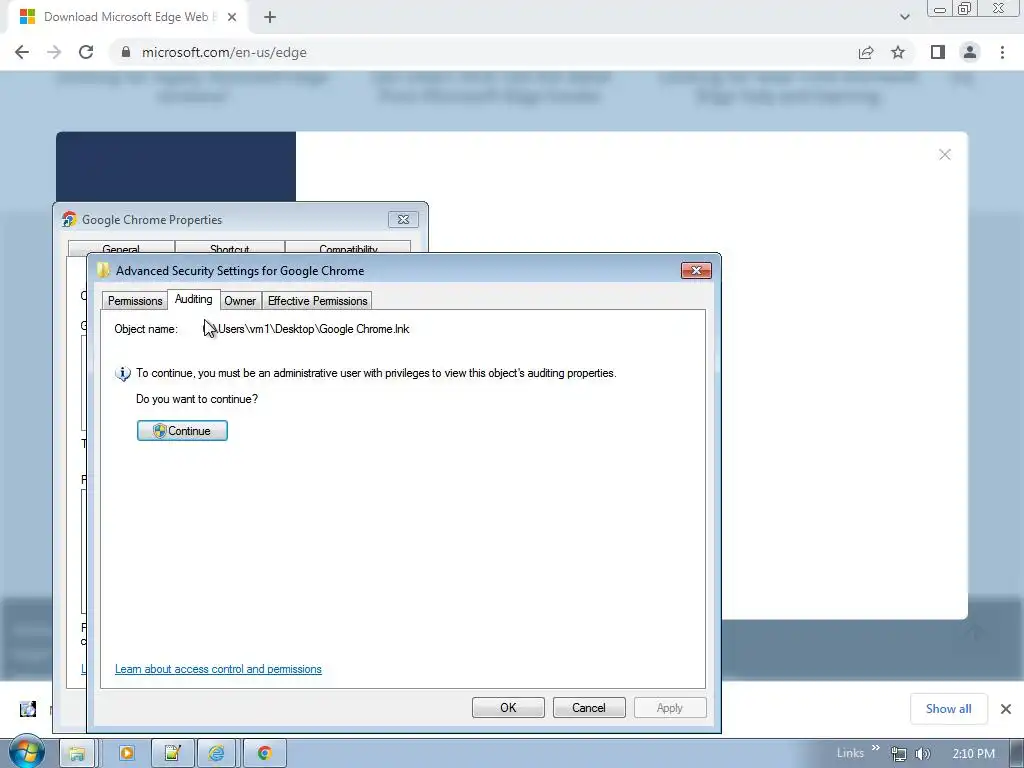Open a new browser tab
This screenshot has height=768, width=1024.
(x=270, y=17)
